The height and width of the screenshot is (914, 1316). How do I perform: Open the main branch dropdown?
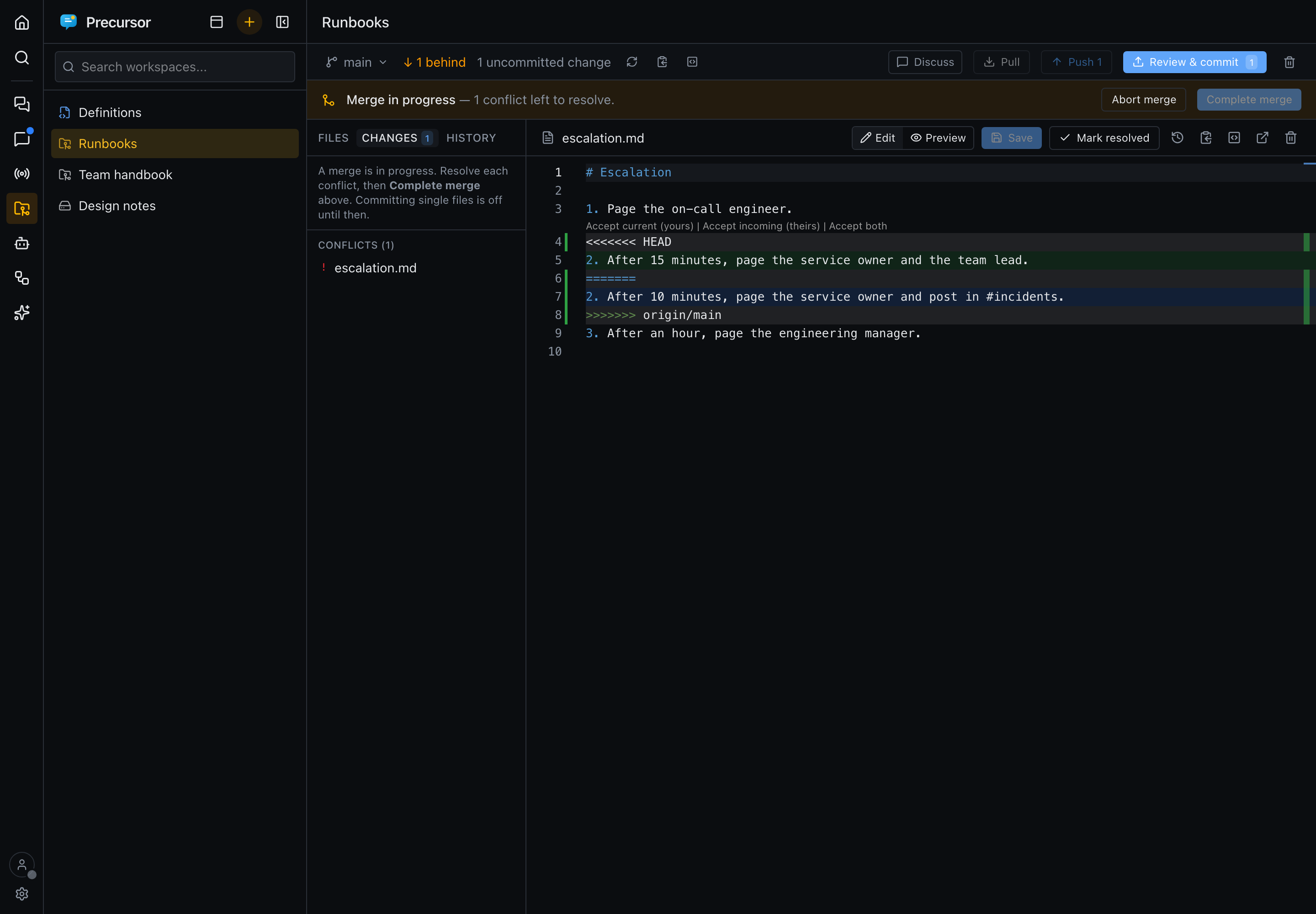[x=356, y=62]
